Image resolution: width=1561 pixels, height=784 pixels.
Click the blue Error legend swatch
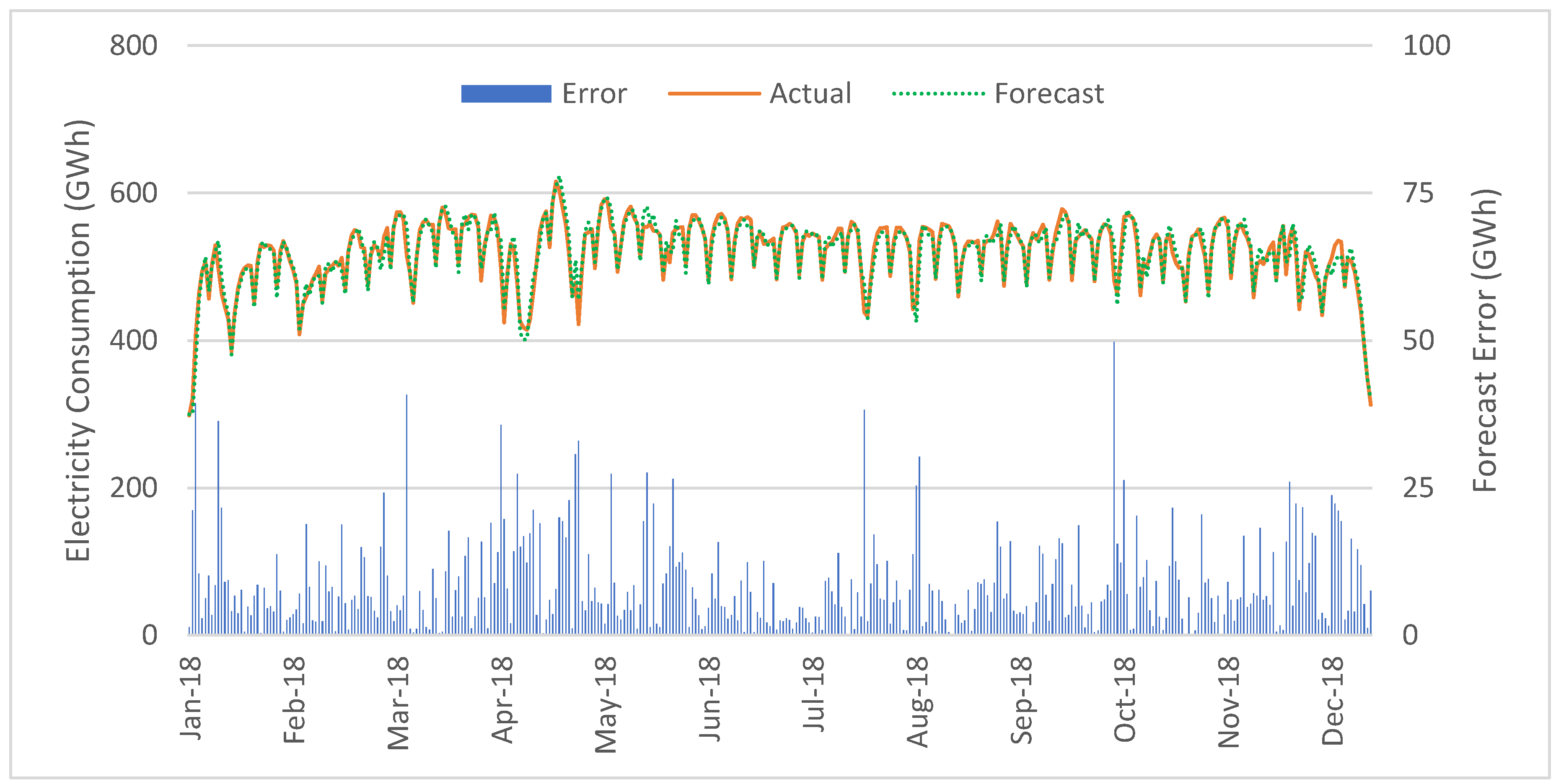506,94
